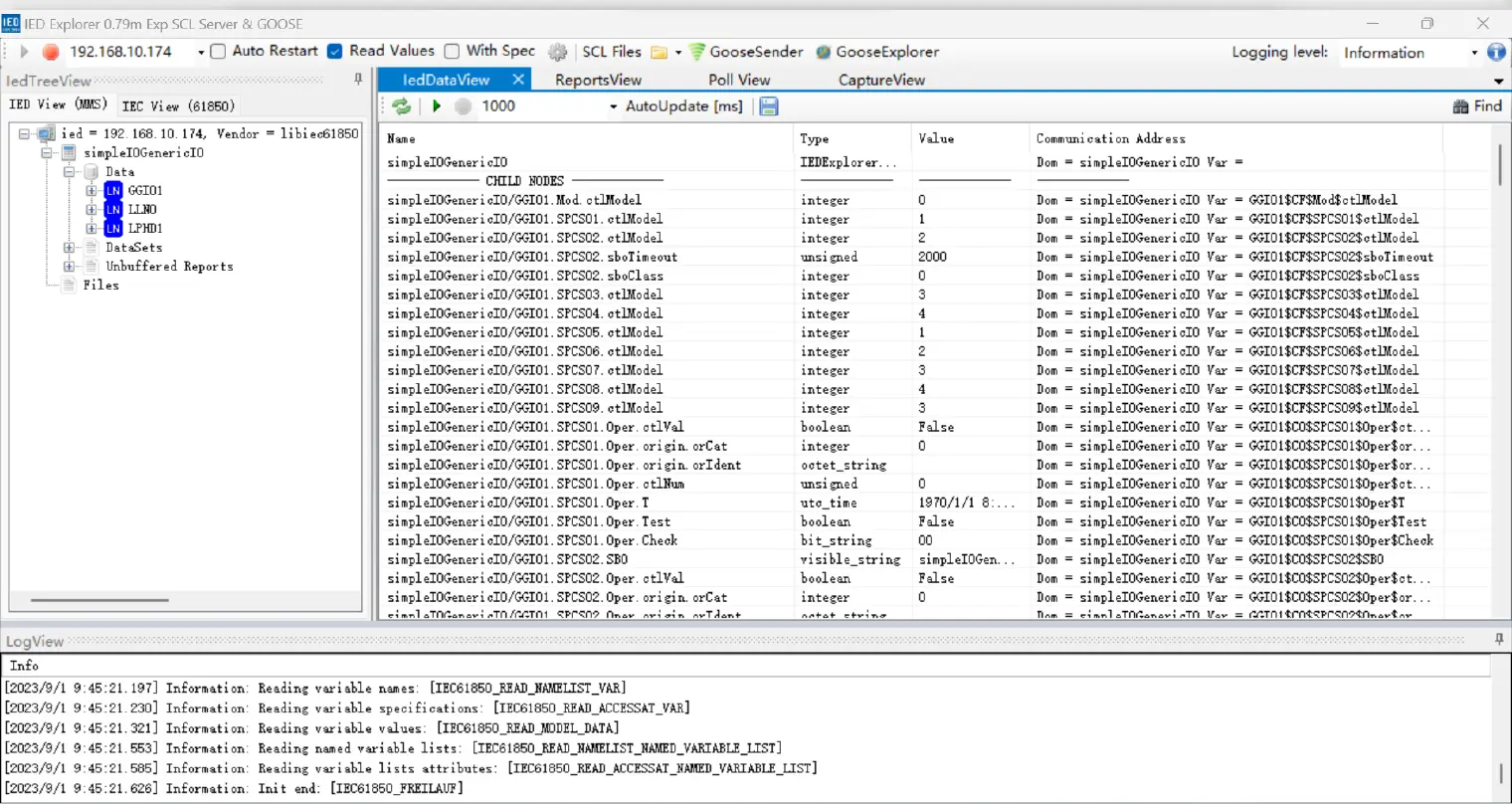Switch to the CaptureView tab
This screenshot has height=804, width=1512.
coord(881,80)
